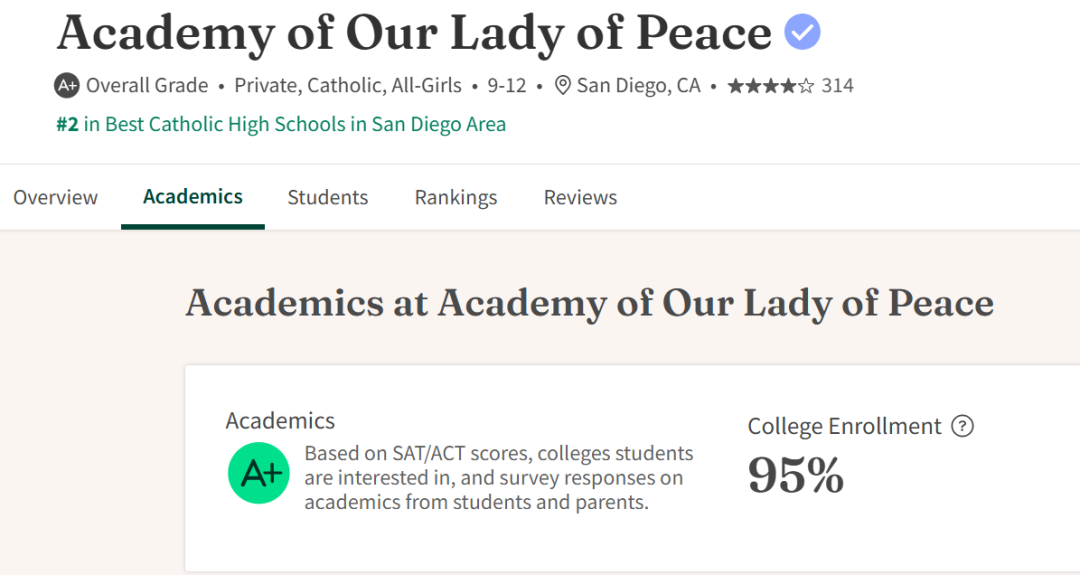Click the 314 reviews count
This screenshot has width=1080, height=575.
coord(838,86)
